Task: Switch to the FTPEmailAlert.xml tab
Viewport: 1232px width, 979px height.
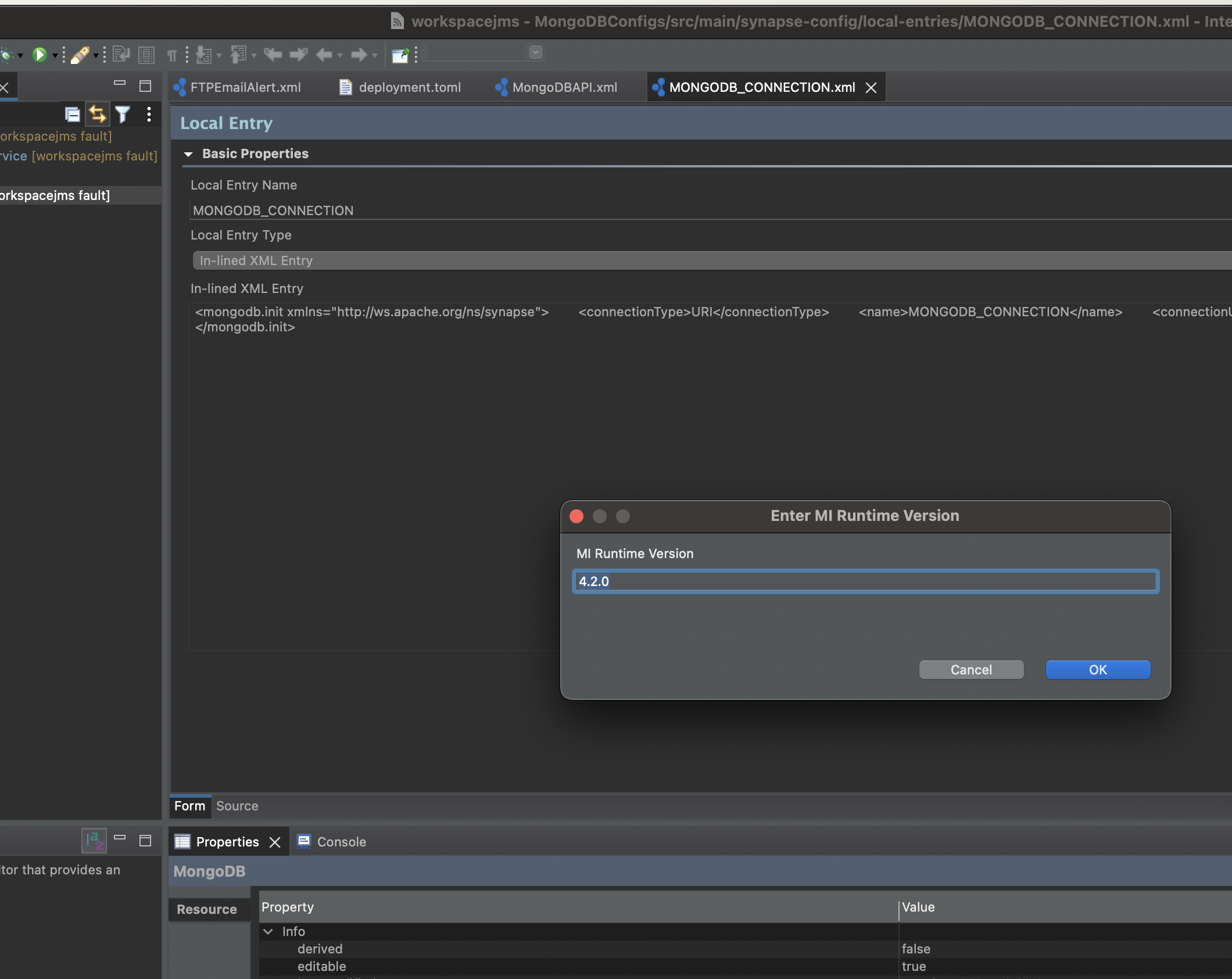Action: coord(238,87)
